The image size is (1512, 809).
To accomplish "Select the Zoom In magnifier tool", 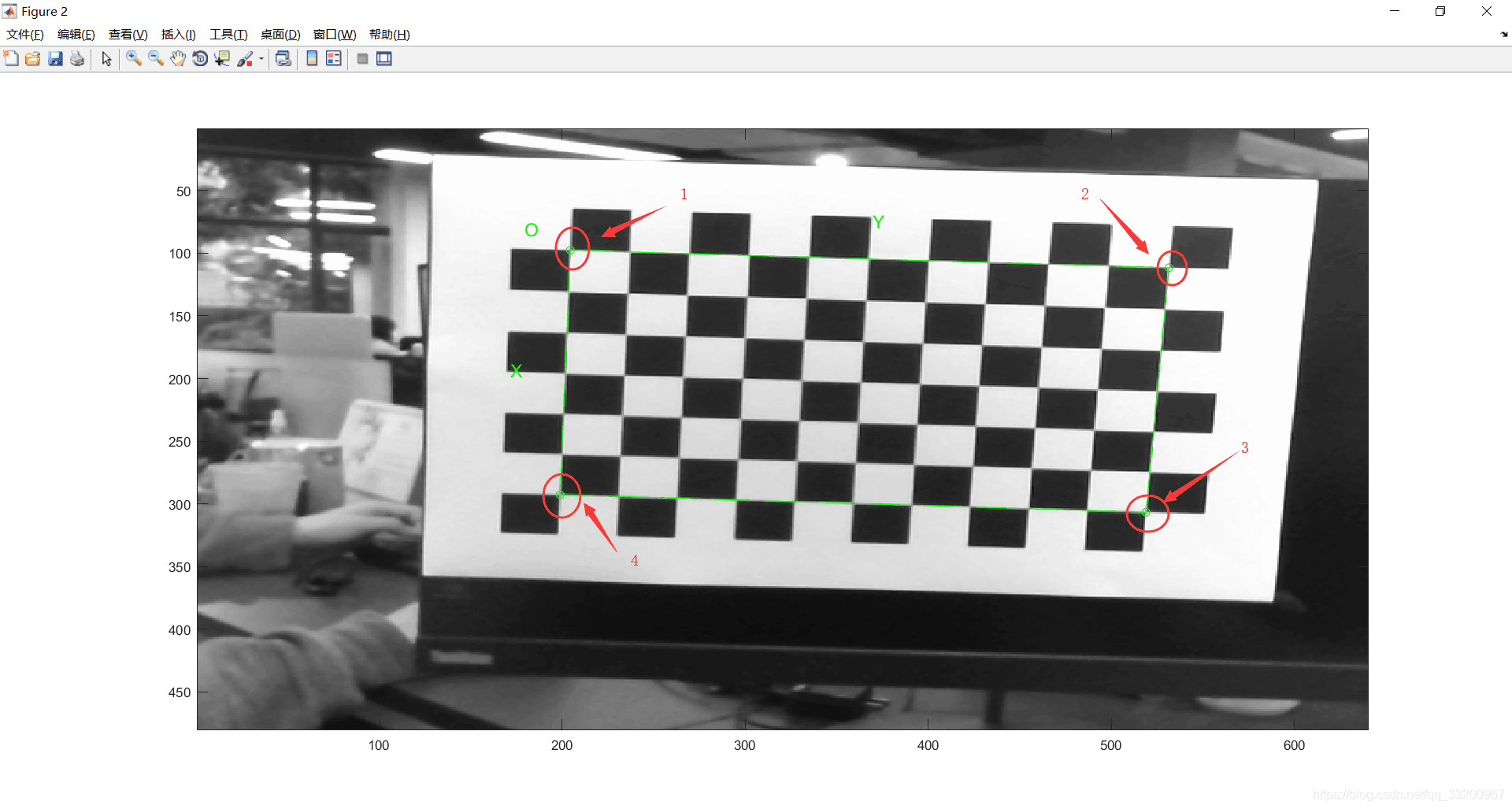I will (134, 59).
